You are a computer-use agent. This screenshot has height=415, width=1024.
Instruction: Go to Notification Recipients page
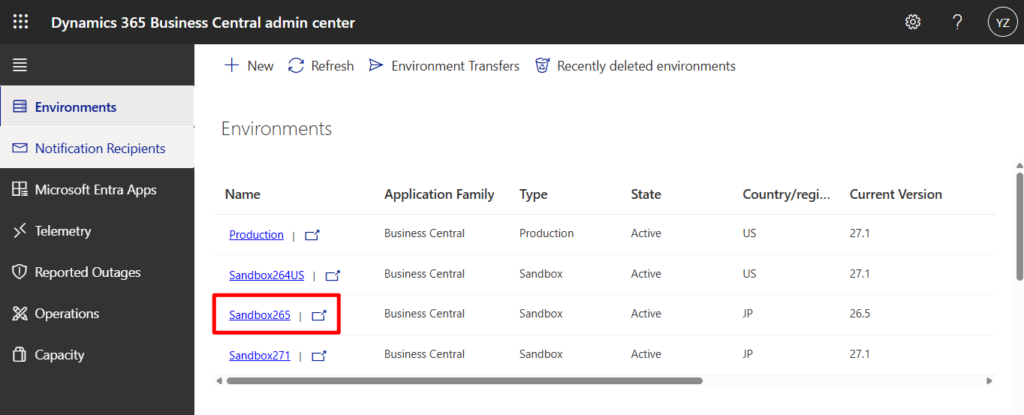99,148
